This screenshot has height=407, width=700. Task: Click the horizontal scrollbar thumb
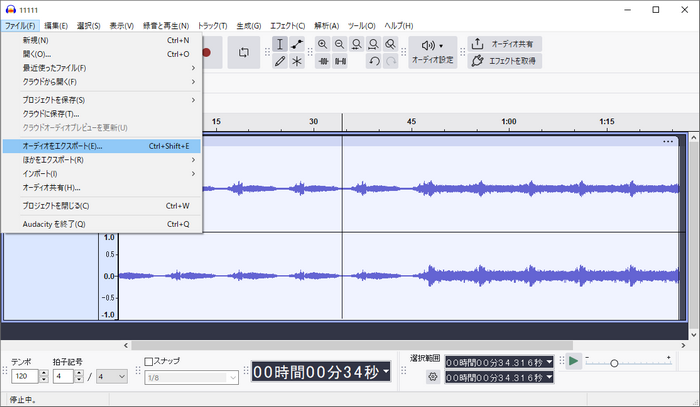(352, 345)
